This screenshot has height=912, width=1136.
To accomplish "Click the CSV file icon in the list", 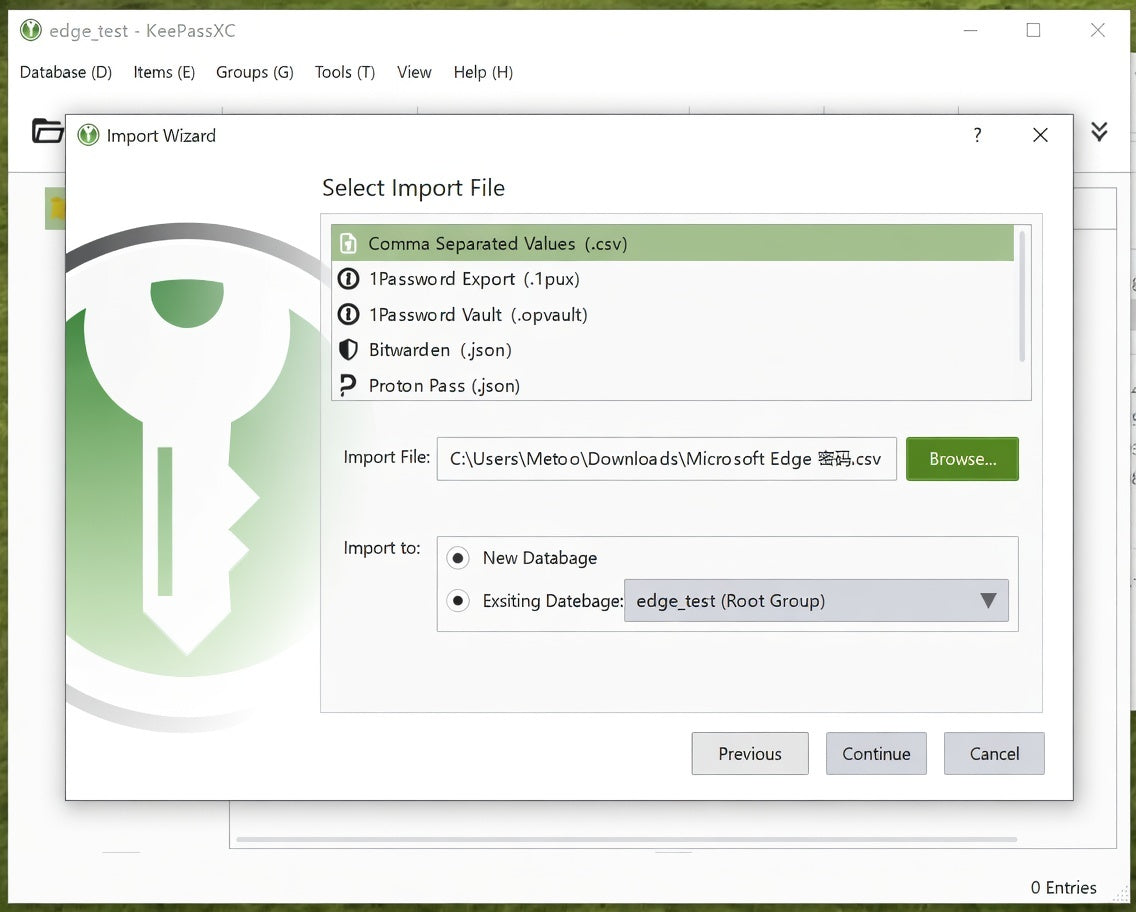I will pos(348,243).
